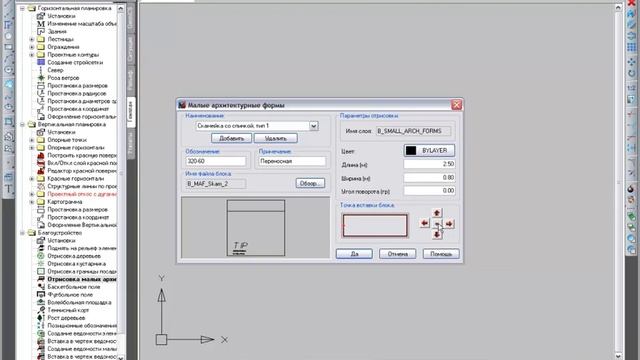
Task: Click the 'Отмена' cancel button
Action: tap(398, 253)
